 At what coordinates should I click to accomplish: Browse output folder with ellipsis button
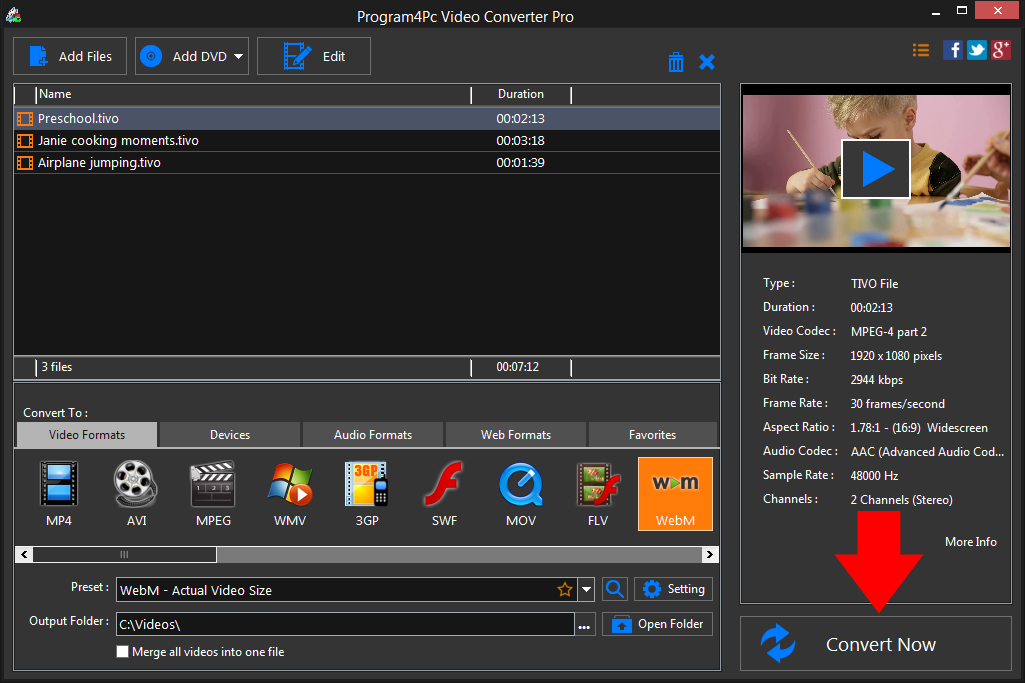tap(584, 625)
